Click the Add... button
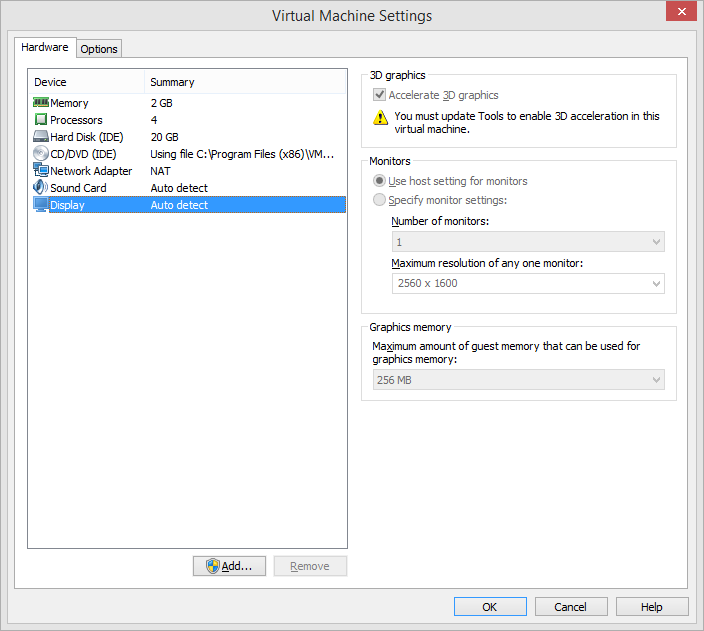 (229, 566)
